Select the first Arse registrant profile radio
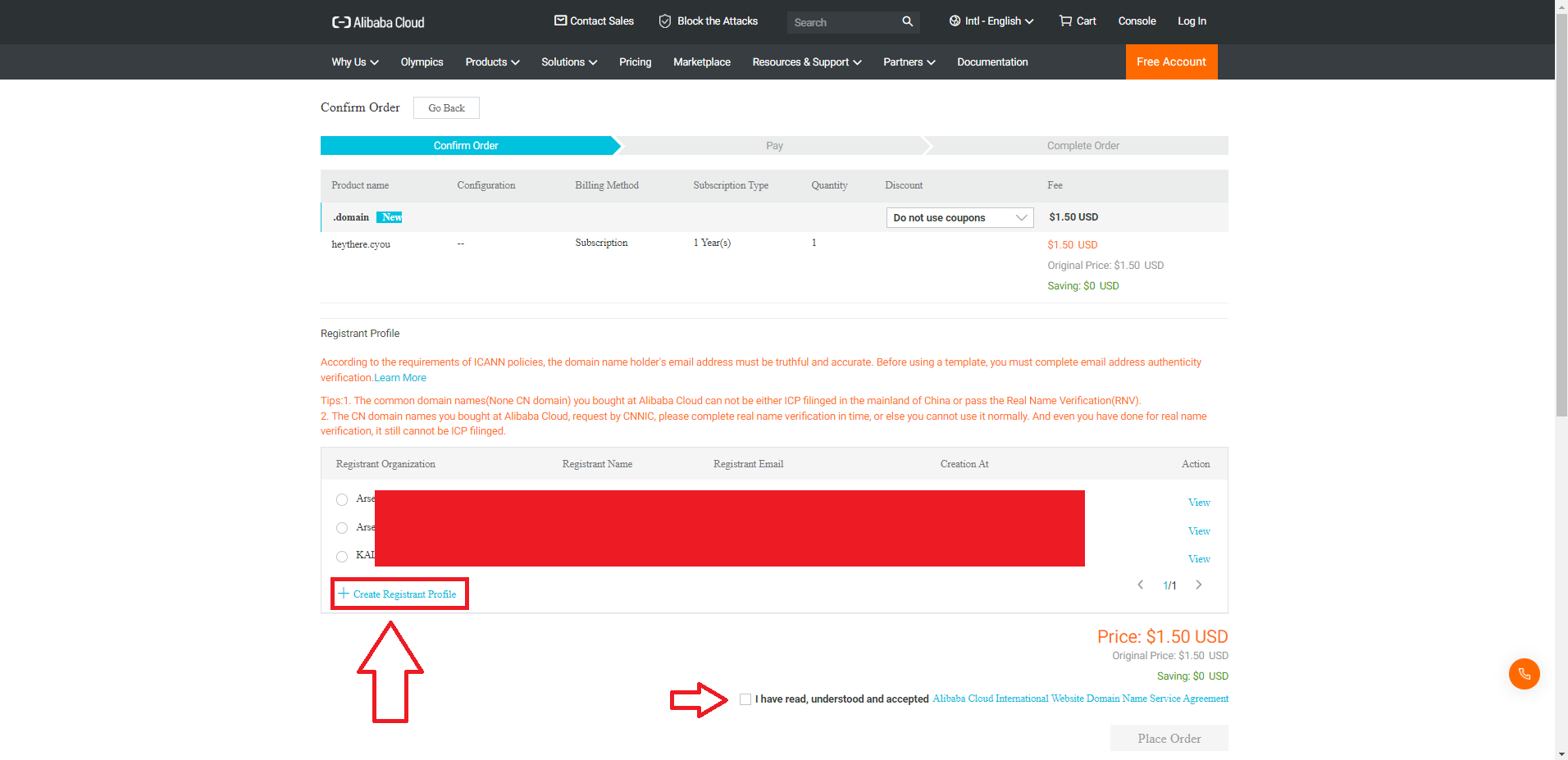Image resolution: width=1568 pixels, height=760 pixels. 342,499
